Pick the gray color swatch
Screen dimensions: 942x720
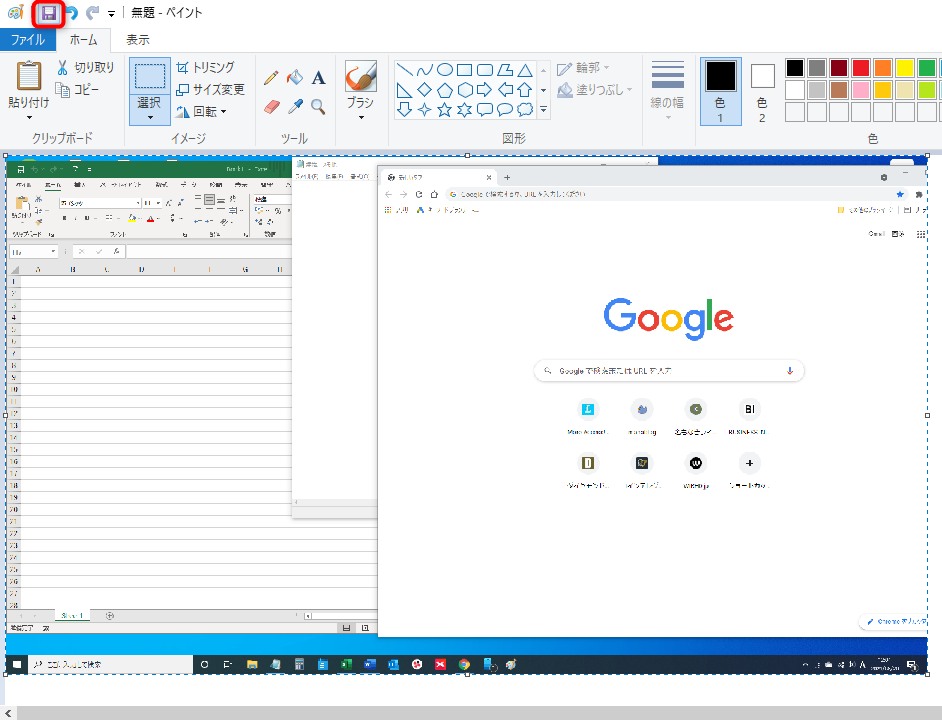tap(817, 68)
